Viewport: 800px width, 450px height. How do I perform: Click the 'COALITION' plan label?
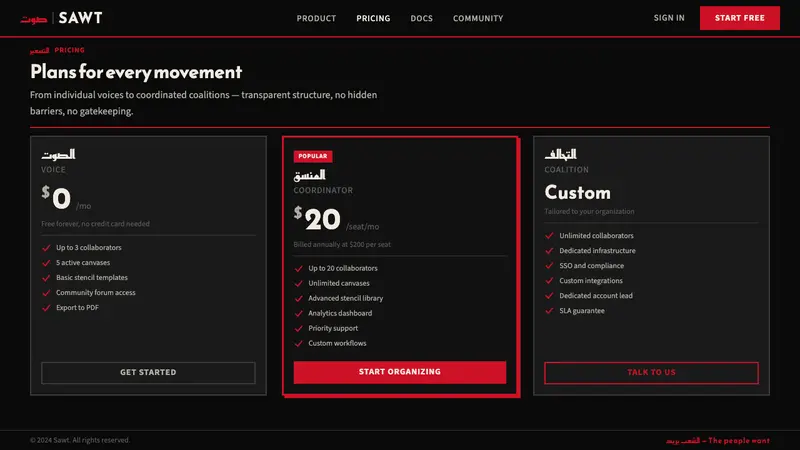(x=566, y=169)
